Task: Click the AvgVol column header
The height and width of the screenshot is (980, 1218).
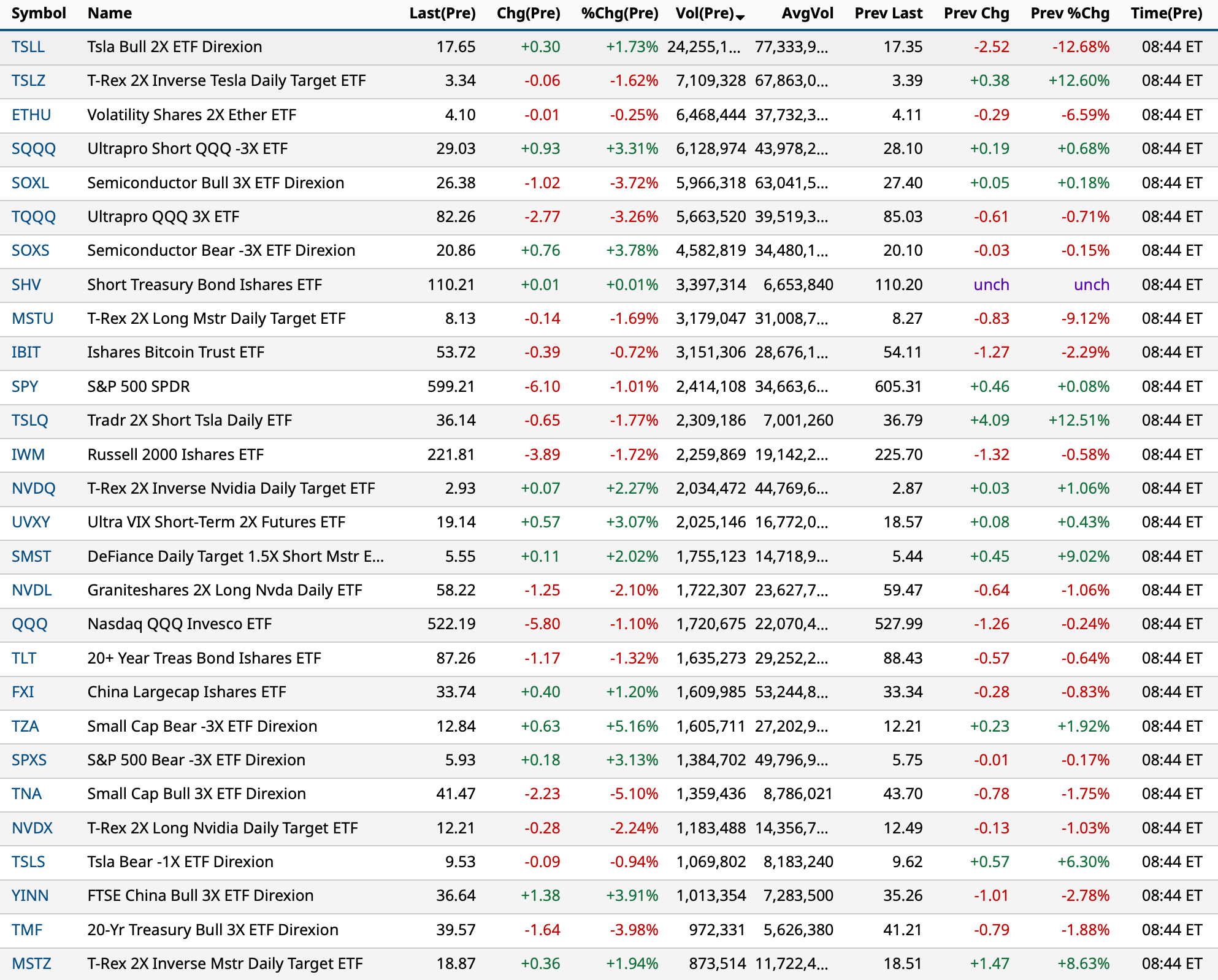Action: click(x=807, y=13)
